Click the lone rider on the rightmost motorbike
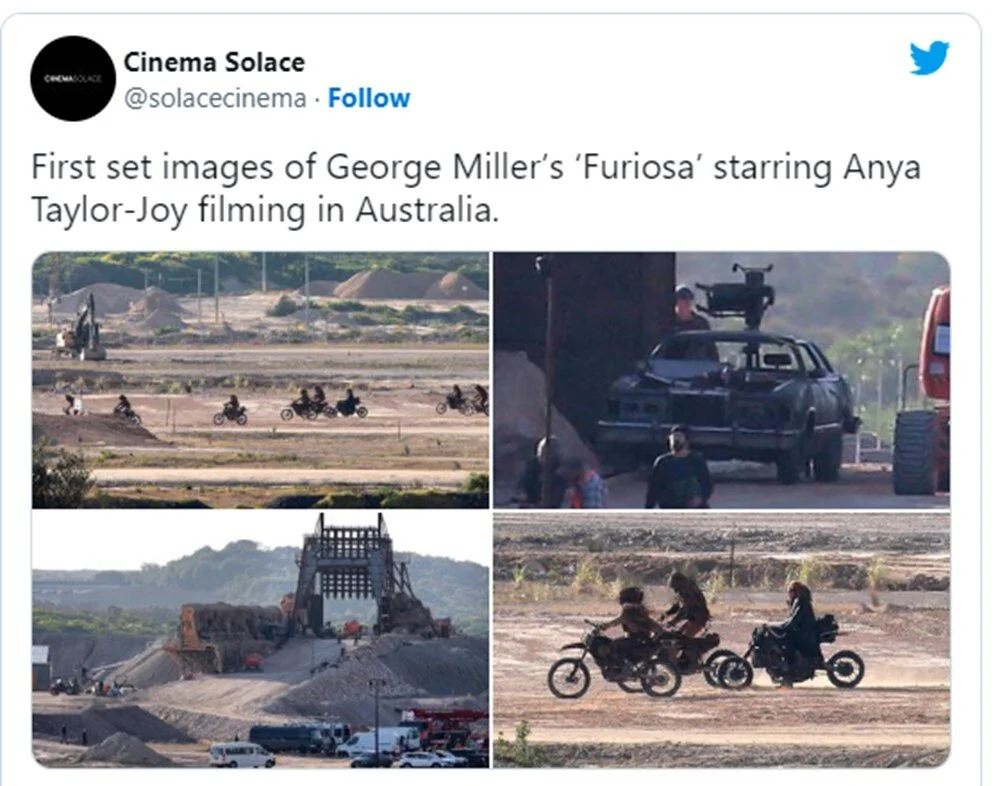The image size is (1000, 786). (x=798, y=634)
